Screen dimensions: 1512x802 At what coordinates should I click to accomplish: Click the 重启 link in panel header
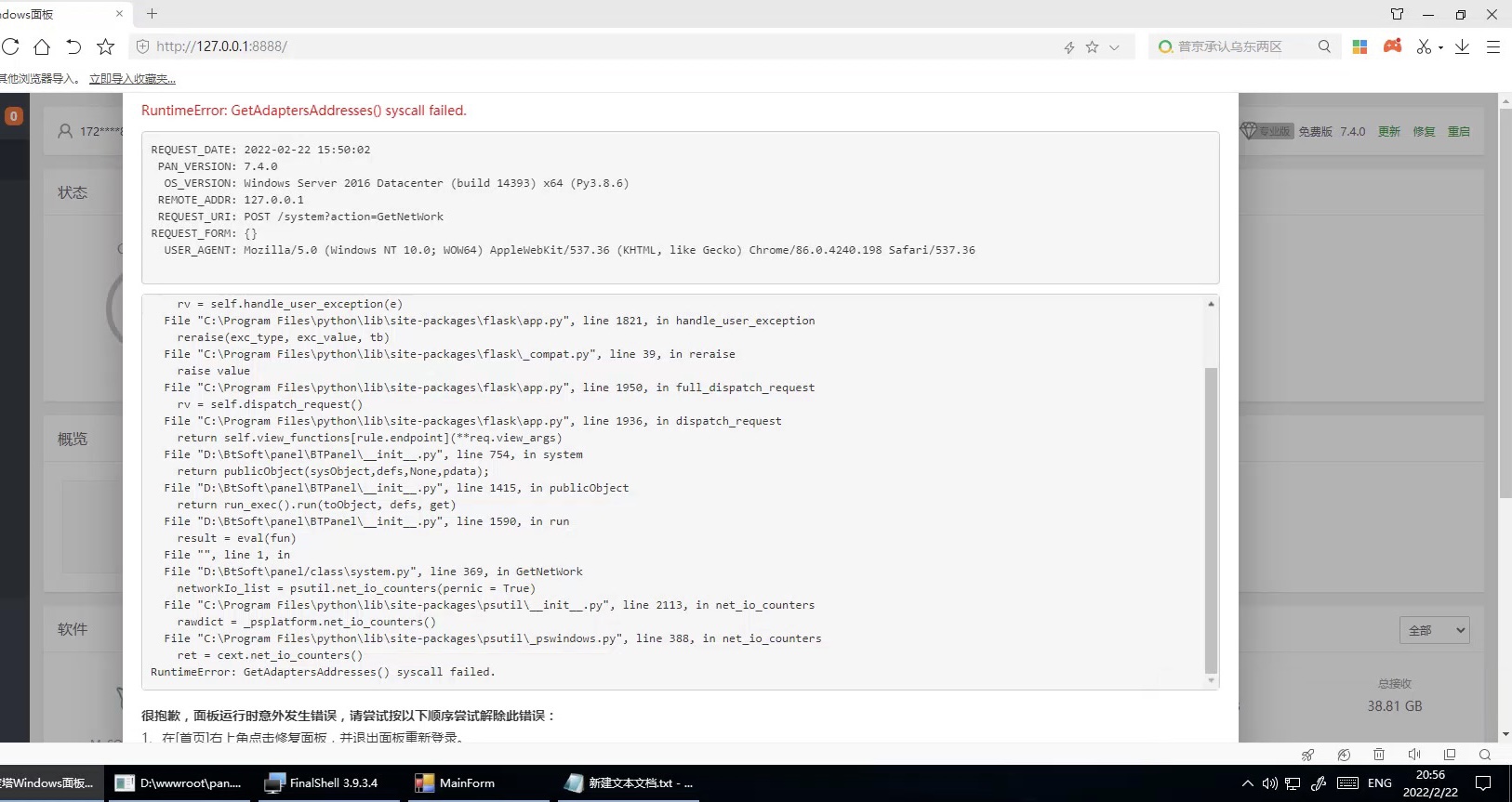pyautogui.click(x=1459, y=132)
